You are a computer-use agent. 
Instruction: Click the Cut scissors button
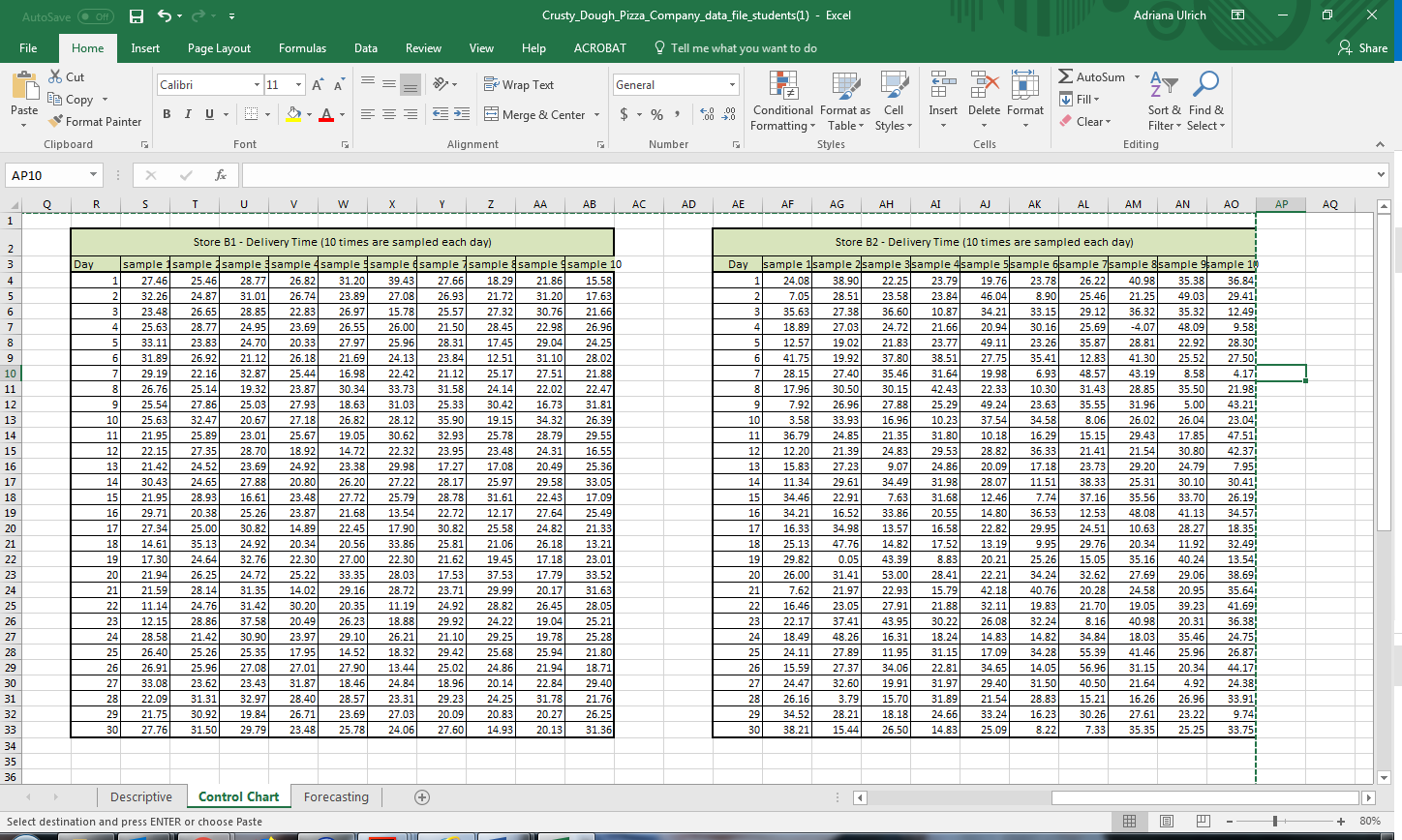67,76
